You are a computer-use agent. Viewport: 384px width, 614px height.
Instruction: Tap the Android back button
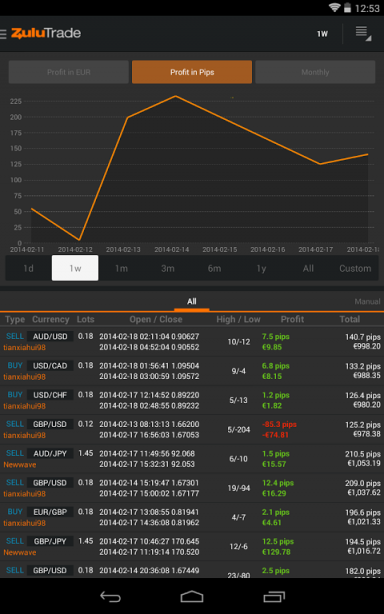[x=110, y=596]
